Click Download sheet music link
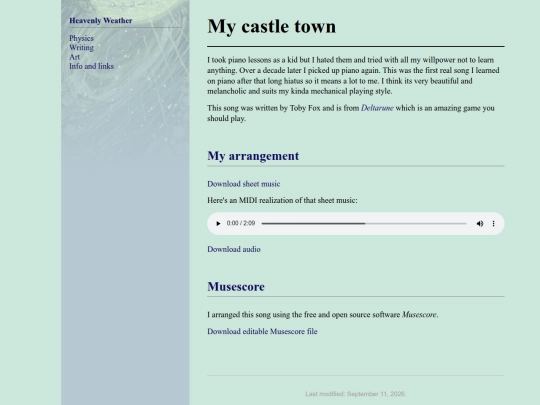Screen dimensions: 540x405 tap(243, 184)
